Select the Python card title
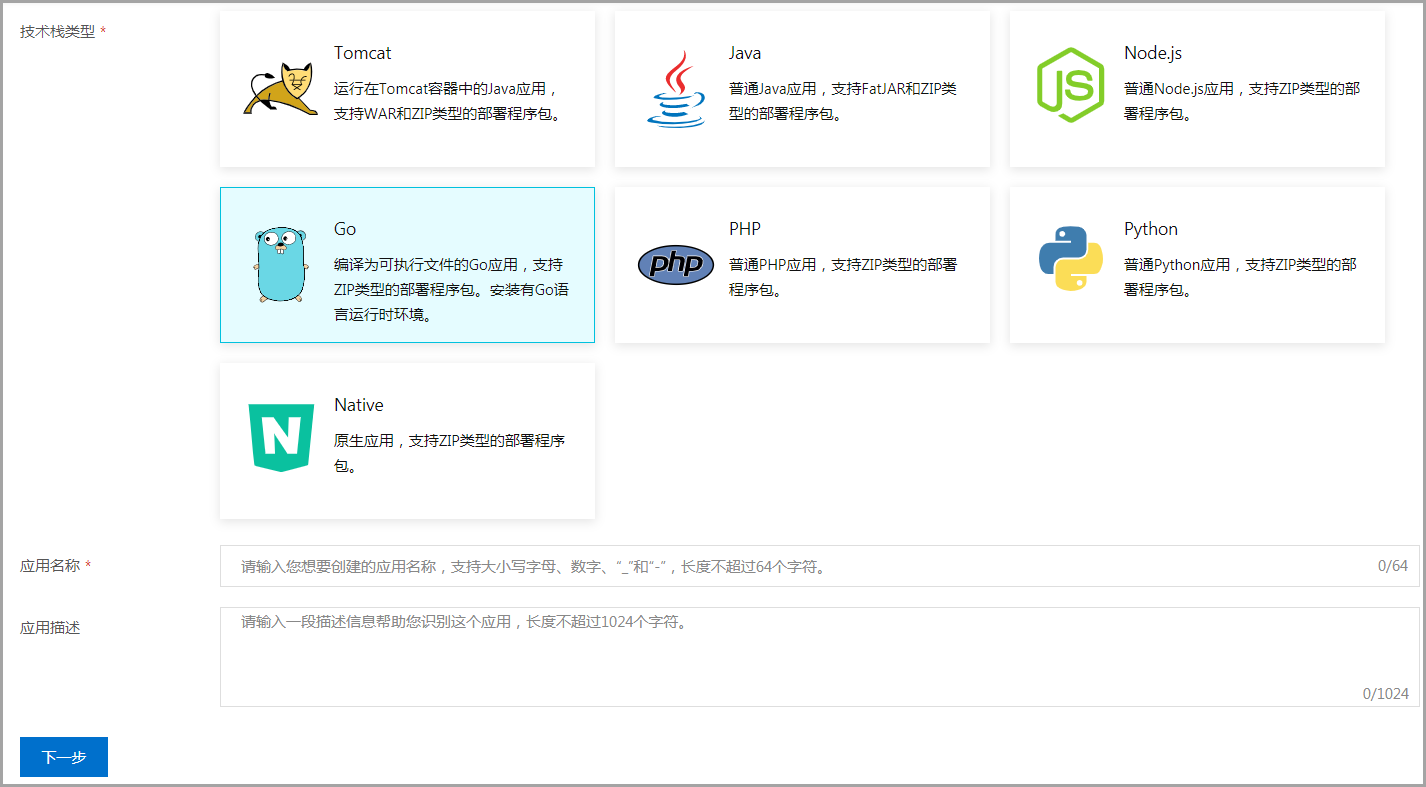1426x787 pixels. point(1151,229)
